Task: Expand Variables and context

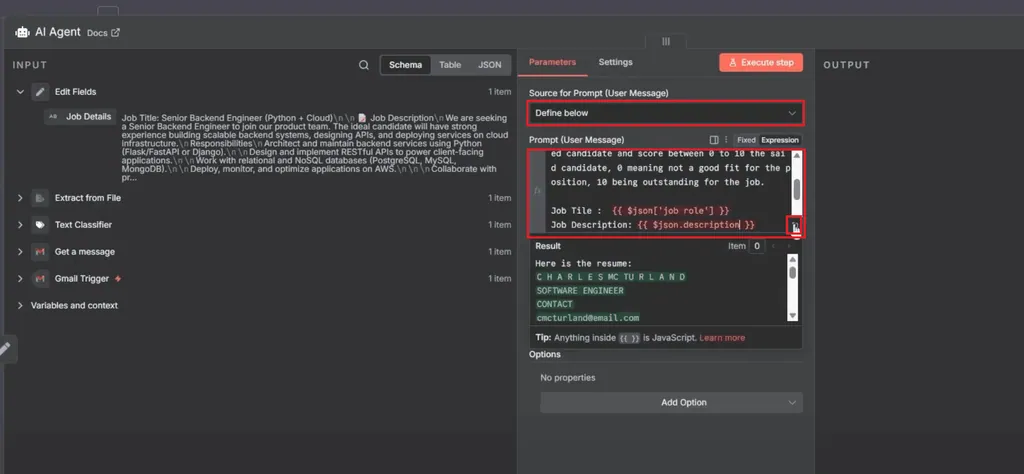Action: [20, 305]
